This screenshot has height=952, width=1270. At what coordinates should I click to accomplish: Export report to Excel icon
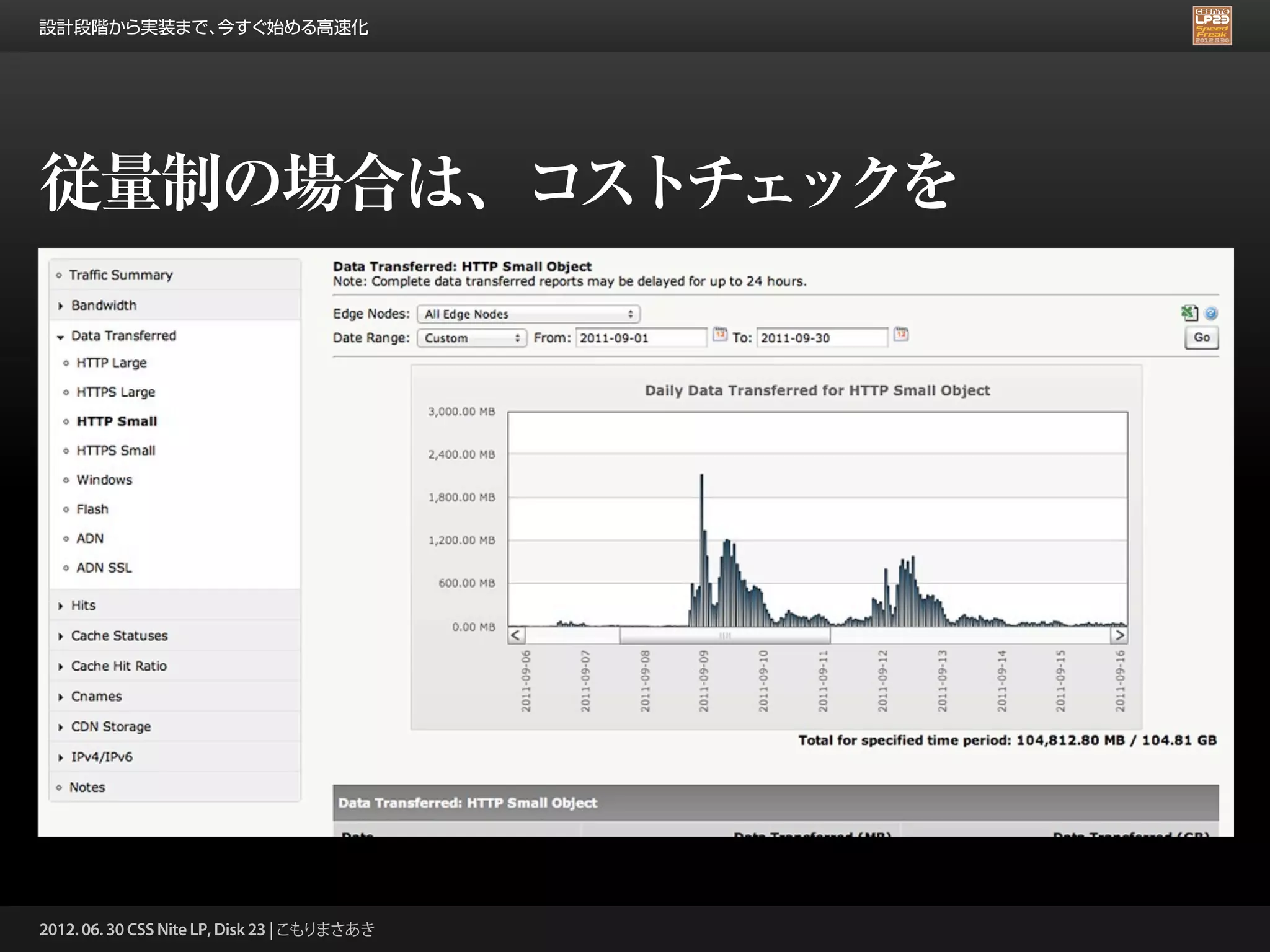pos(1189,313)
